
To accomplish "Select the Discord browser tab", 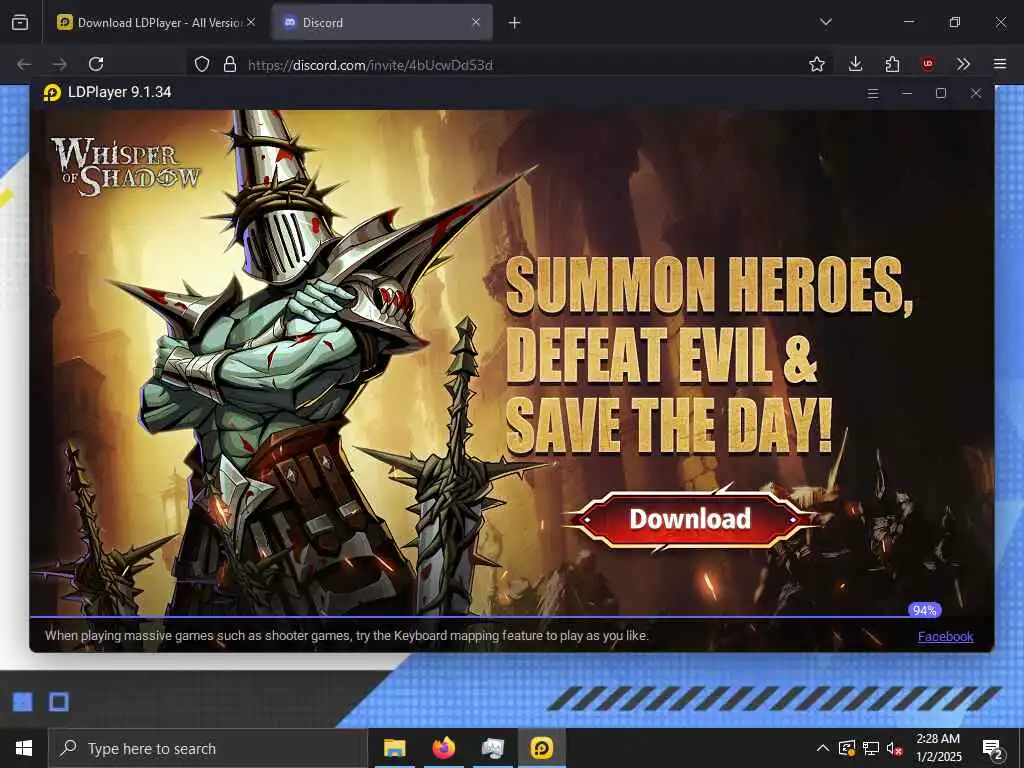I will pos(382,22).
